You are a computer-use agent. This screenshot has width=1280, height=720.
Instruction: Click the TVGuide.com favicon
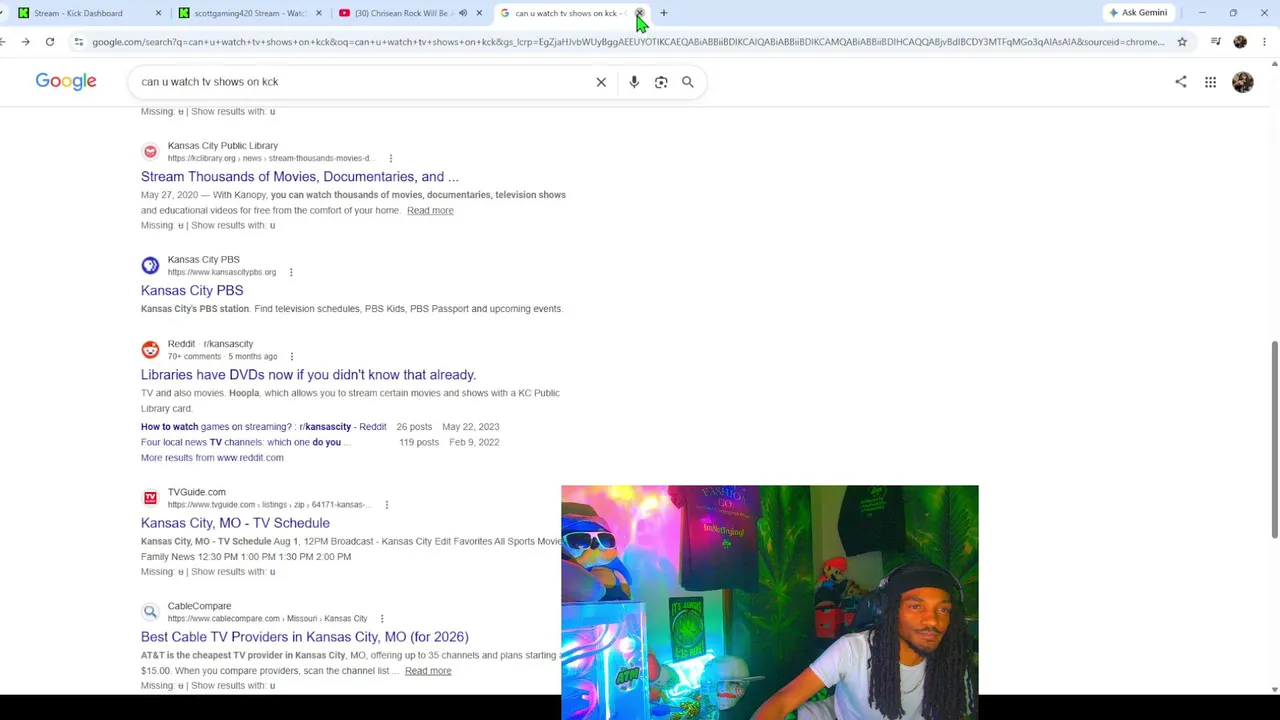(x=150, y=498)
